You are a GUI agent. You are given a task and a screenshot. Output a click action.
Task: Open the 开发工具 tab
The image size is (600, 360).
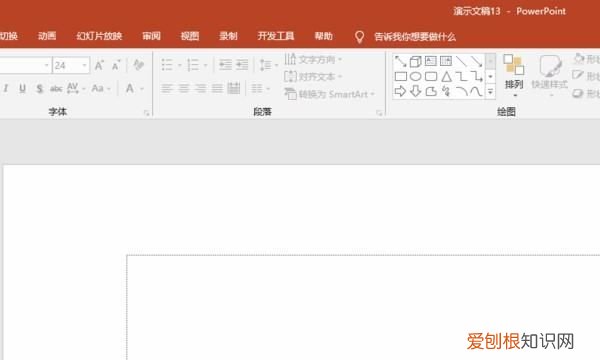click(276, 36)
